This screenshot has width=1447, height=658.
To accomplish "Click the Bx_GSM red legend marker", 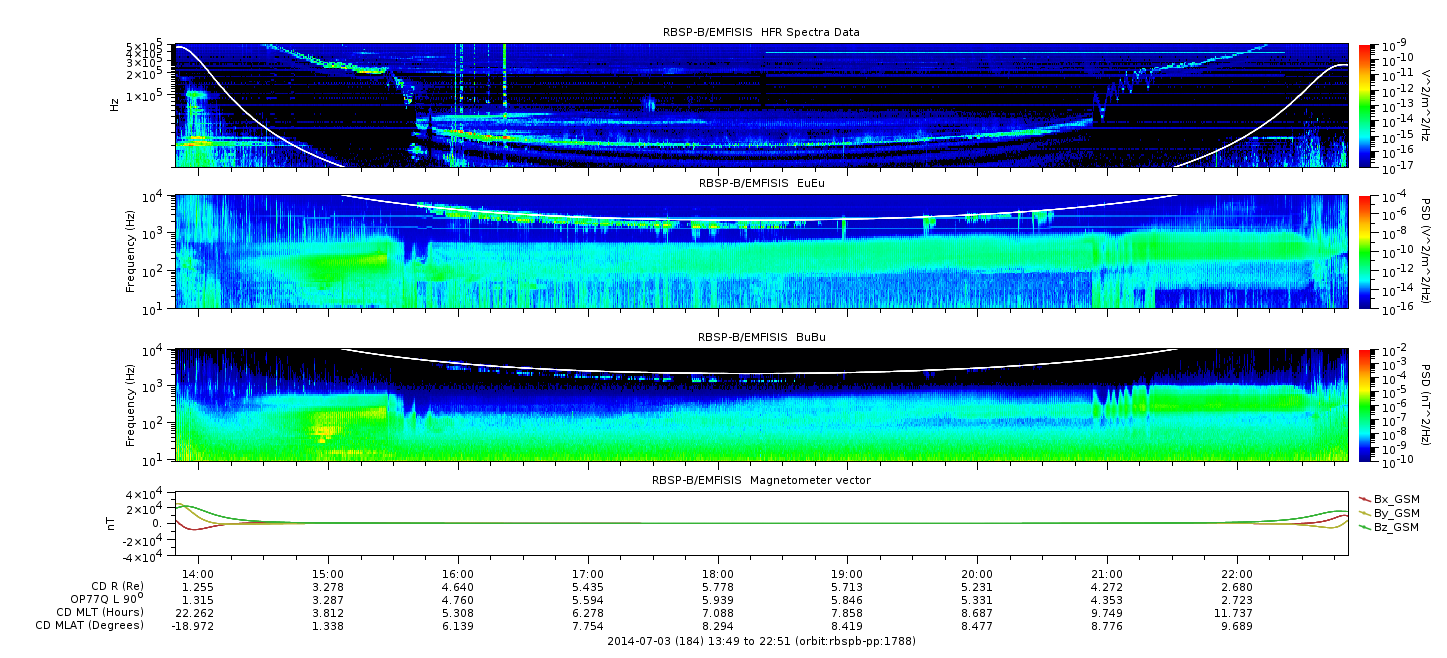I will (x=1364, y=498).
